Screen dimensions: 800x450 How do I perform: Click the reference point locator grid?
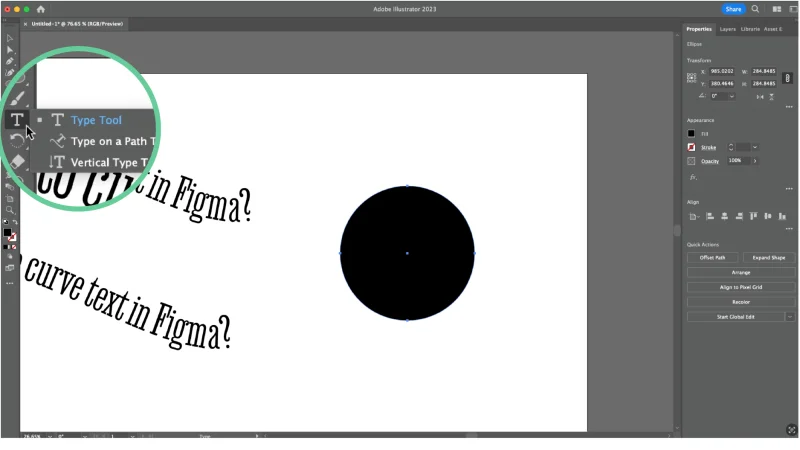(x=691, y=78)
